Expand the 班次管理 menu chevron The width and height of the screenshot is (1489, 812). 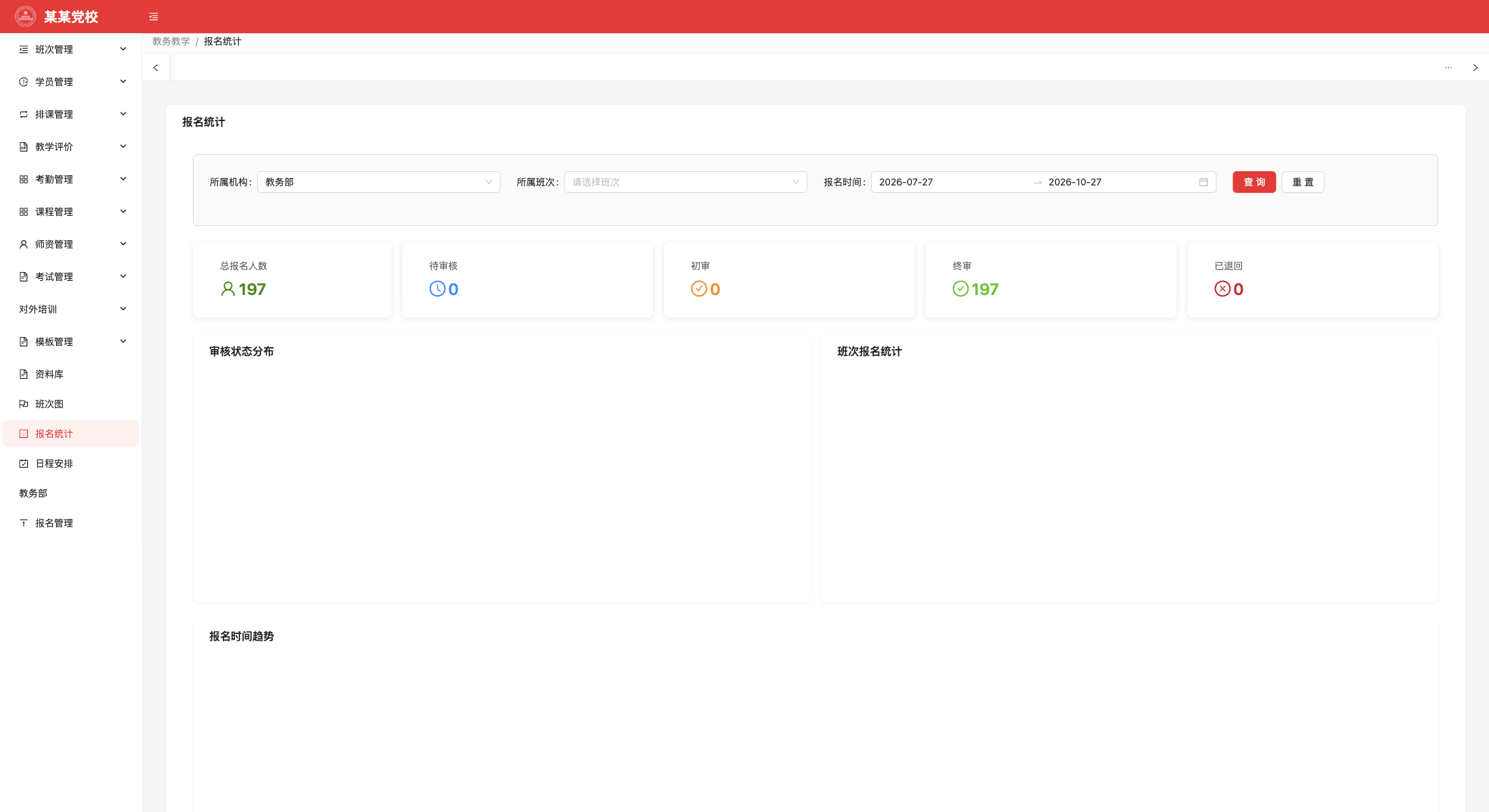coord(123,49)
